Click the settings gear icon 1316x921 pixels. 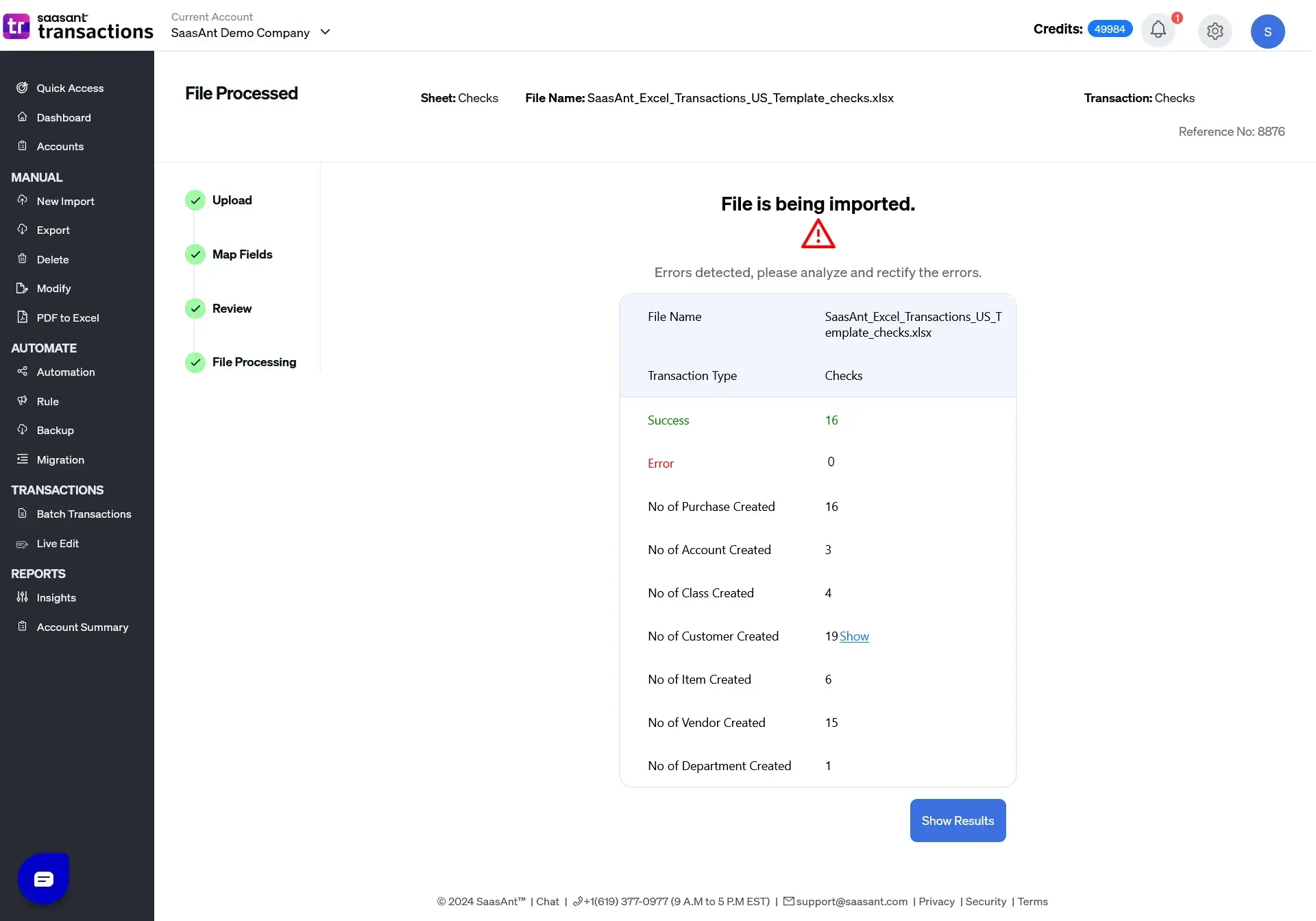pos(1215,32)
